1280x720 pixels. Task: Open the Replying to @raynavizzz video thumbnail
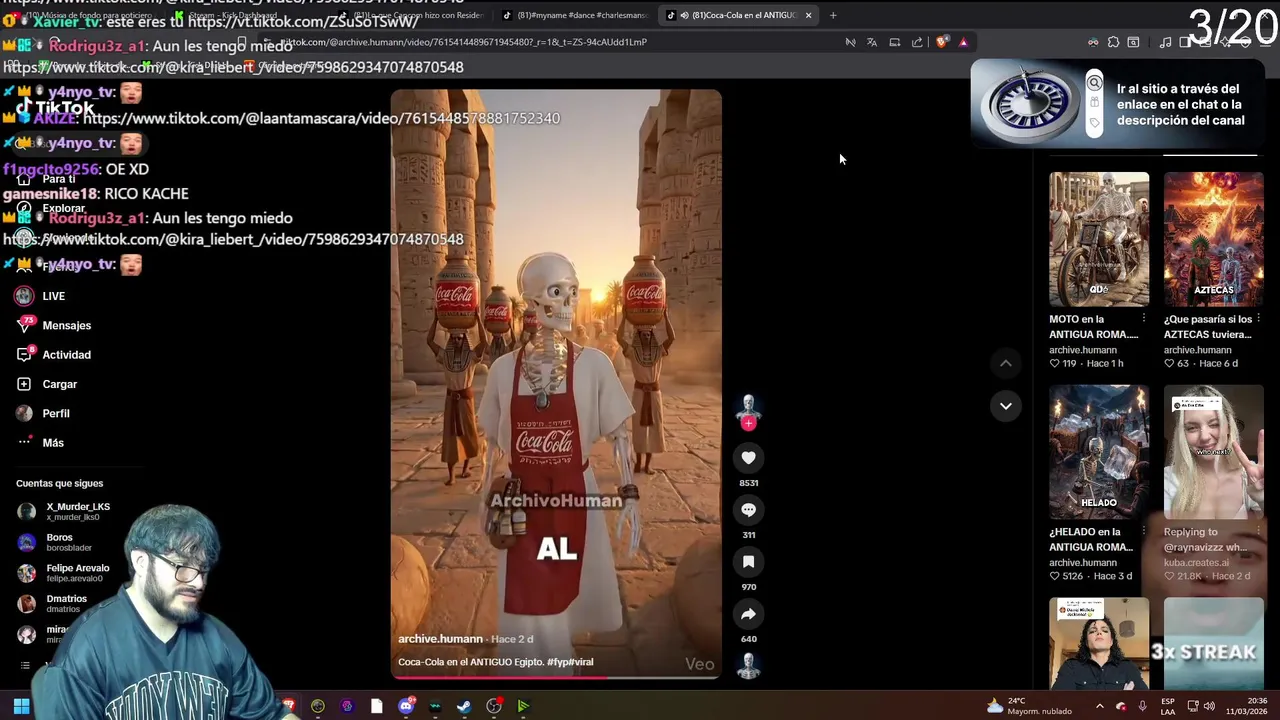coord(1213,452)
